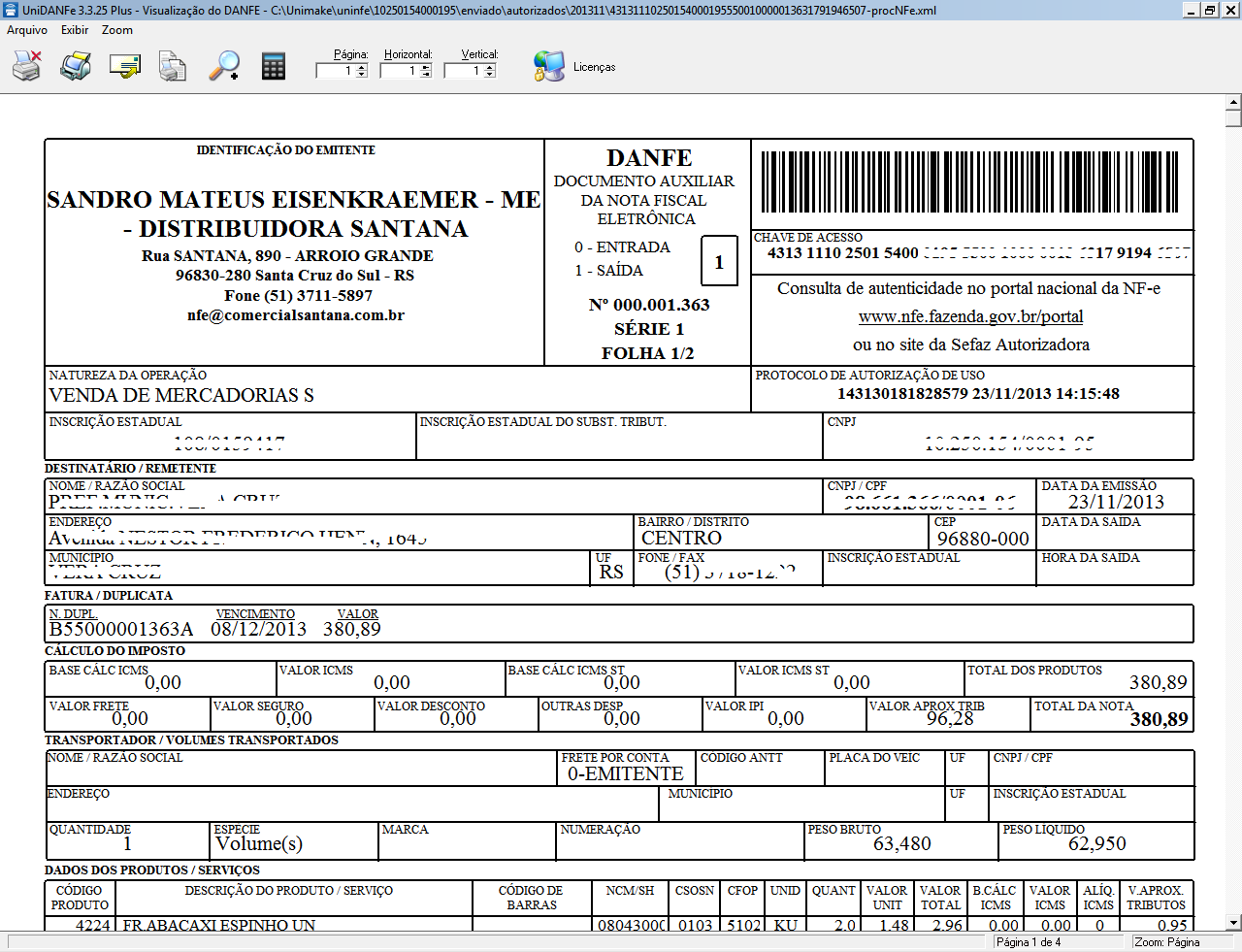Click the 'Volume(s)' espécie value
Image resolution: width=1242 pixels, height=952 pixels.
259,843
